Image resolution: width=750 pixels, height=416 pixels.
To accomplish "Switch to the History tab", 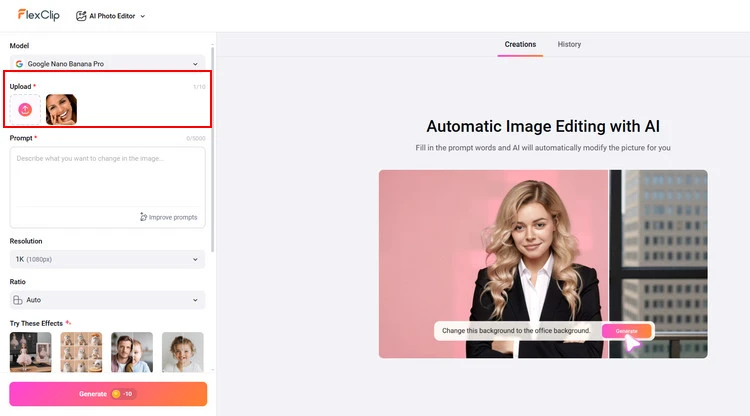I will [x=569, y=44].
